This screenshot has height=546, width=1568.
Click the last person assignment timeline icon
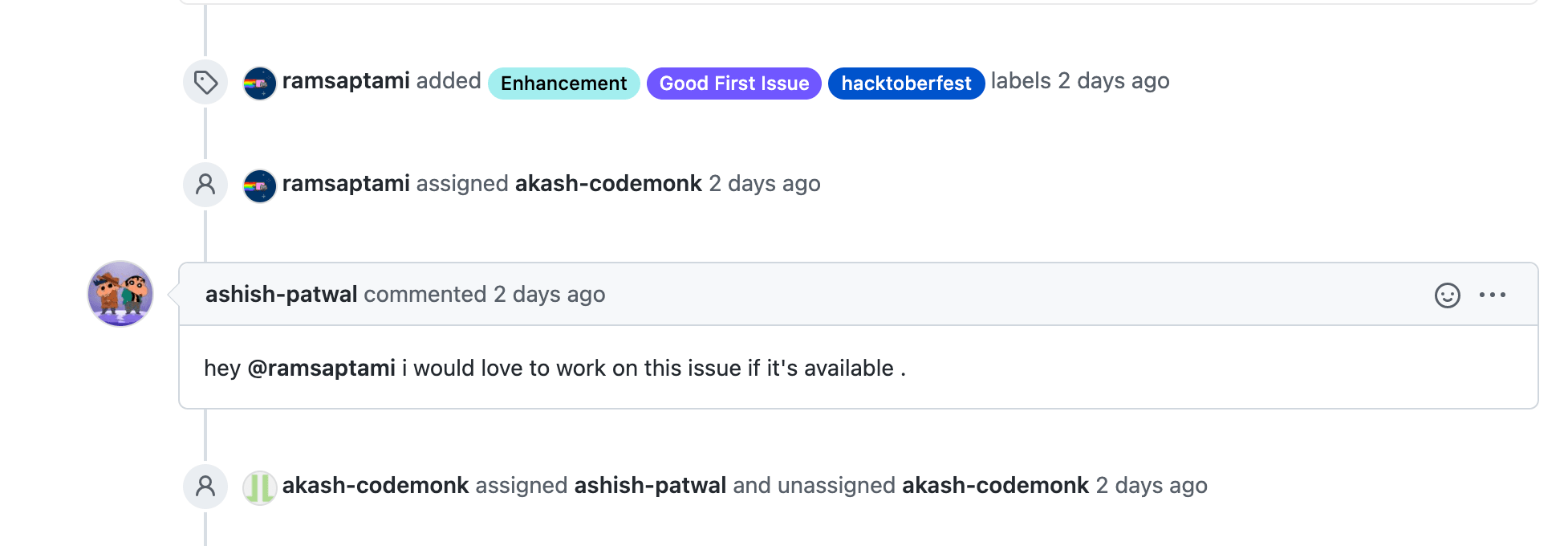pyautogui.click(x=205, y=487)
